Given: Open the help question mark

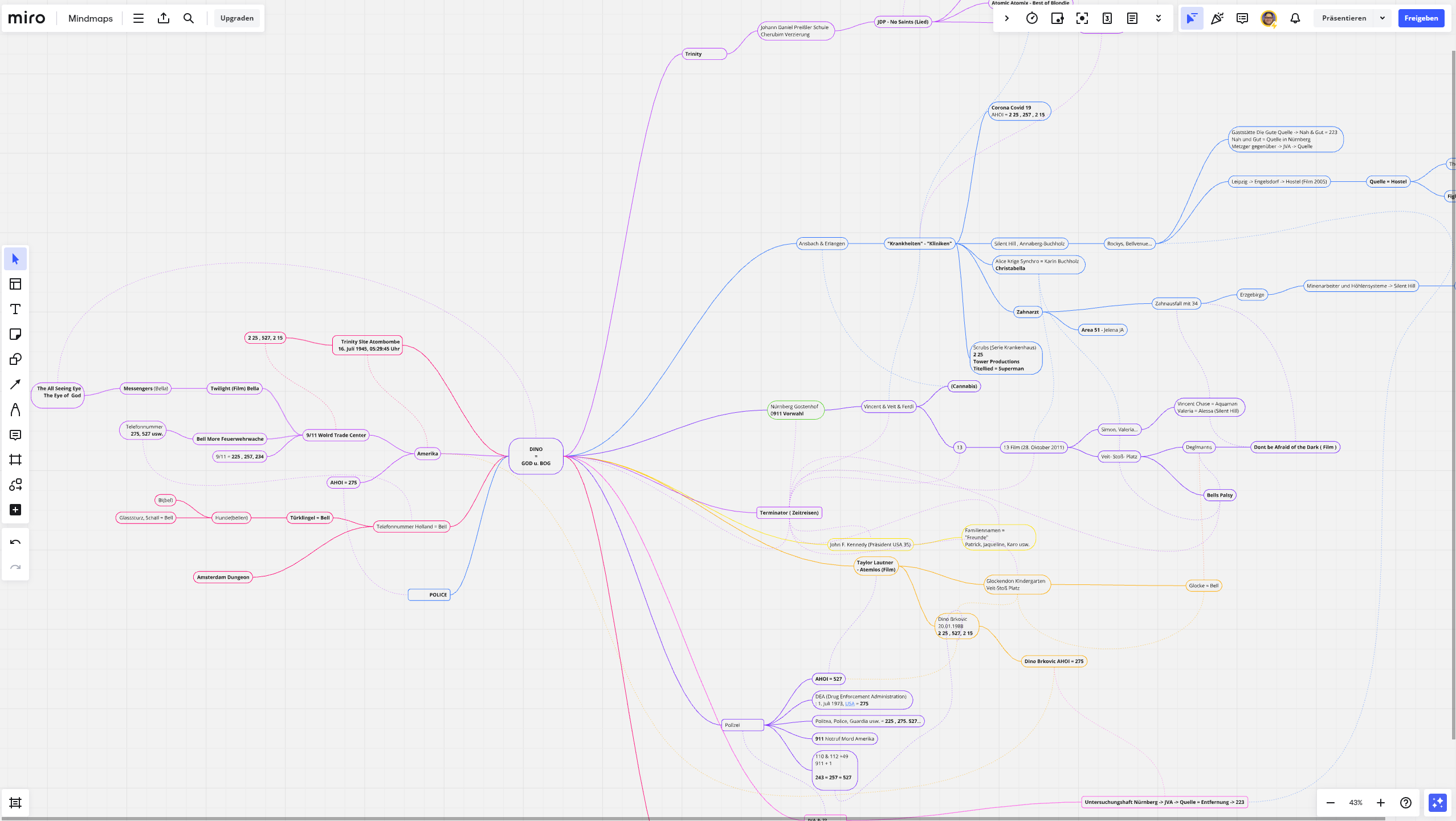Looking at the screenshot, I should 1406,803.
